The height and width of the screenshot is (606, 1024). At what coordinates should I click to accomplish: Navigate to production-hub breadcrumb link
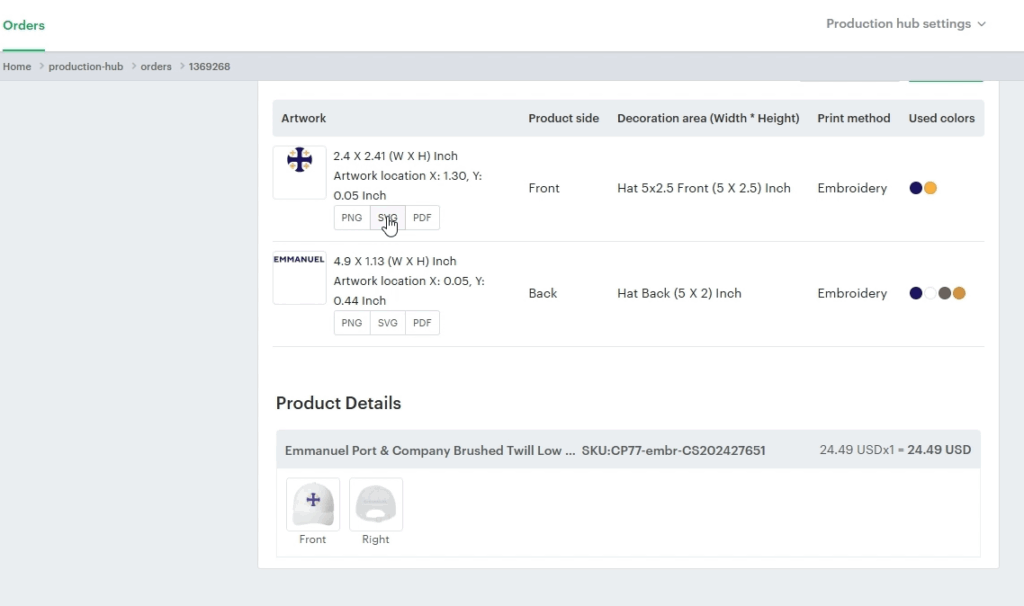click(86, 67)
